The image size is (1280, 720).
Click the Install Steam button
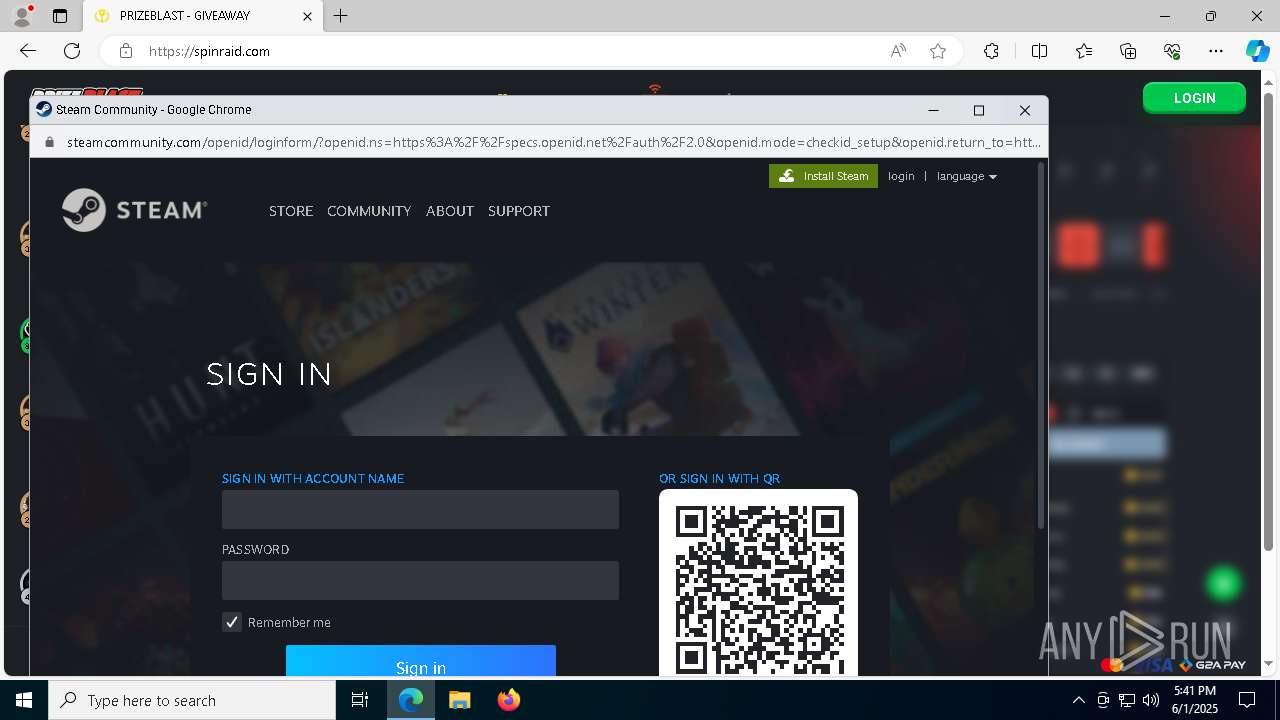click(x=823, y=176)
